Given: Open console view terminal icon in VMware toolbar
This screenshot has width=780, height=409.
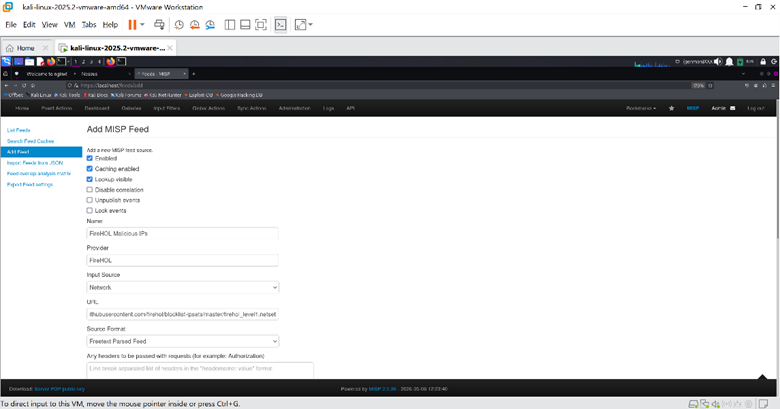Looking at the screenshot, I should tap(281, 25).
